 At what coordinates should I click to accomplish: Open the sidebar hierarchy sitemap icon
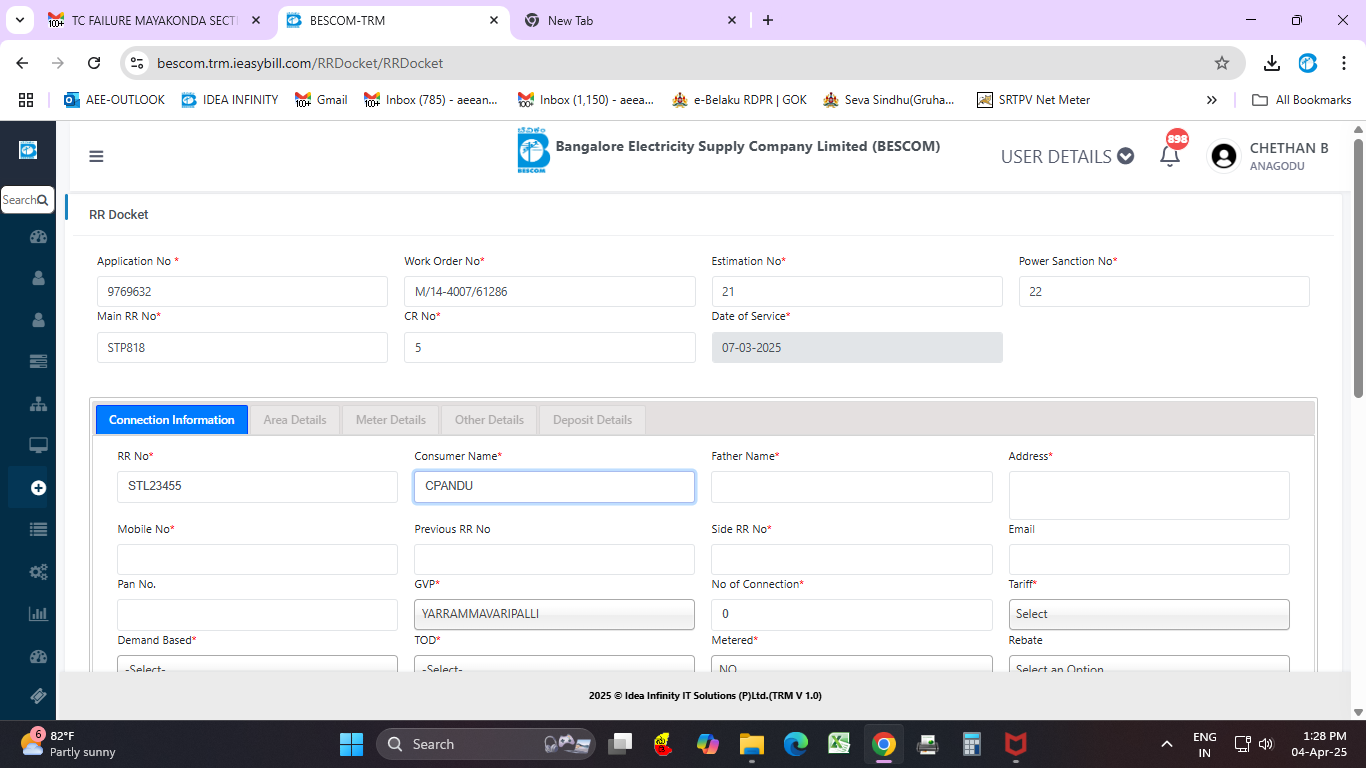38,404
